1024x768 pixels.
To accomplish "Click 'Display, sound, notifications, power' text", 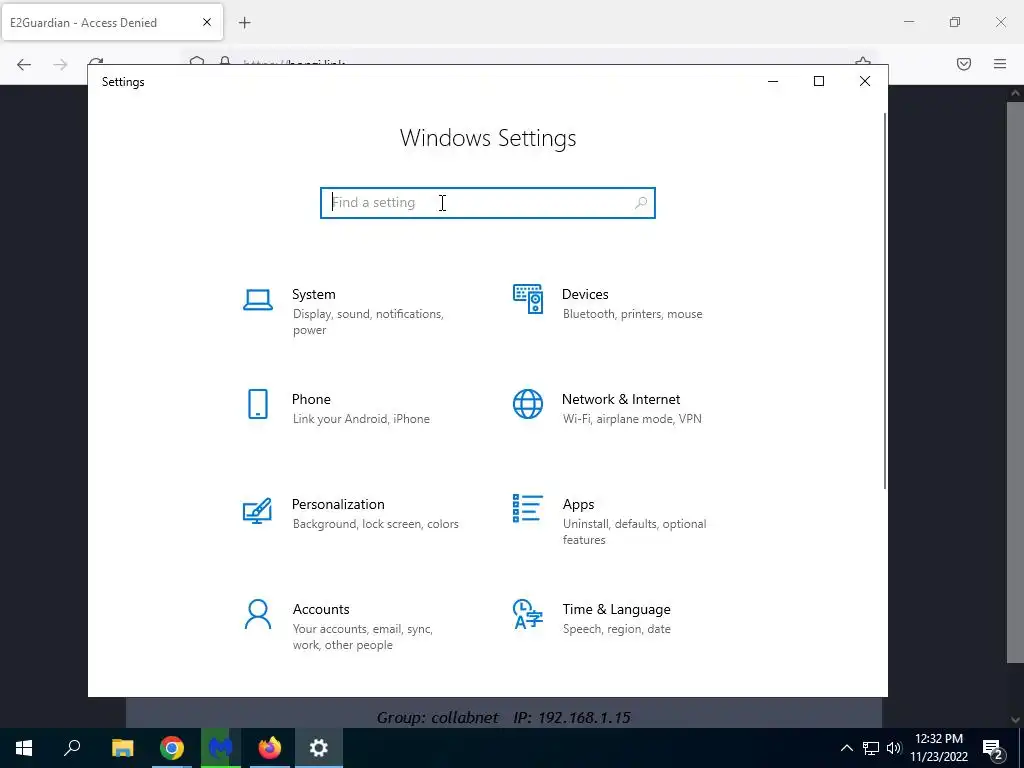I will click(368, 322).
